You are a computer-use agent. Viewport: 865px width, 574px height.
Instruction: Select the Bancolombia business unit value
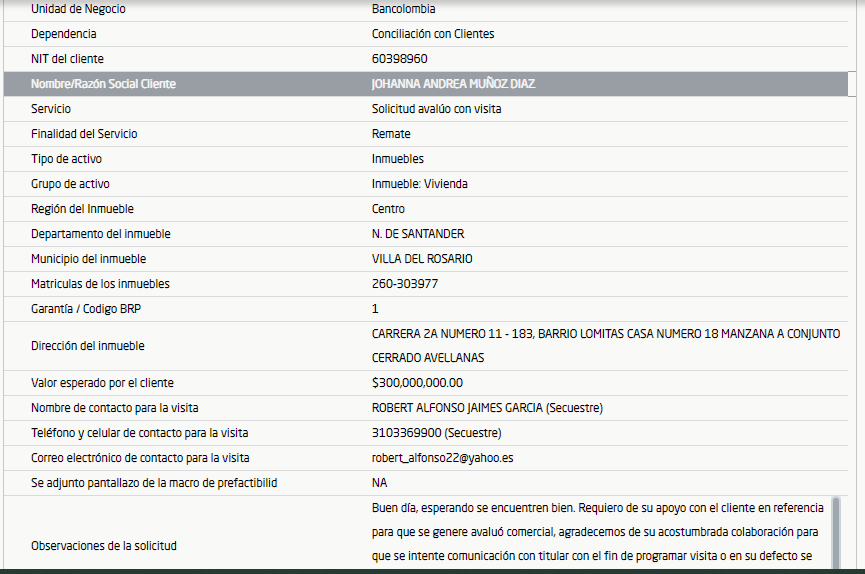click(403, 9)
